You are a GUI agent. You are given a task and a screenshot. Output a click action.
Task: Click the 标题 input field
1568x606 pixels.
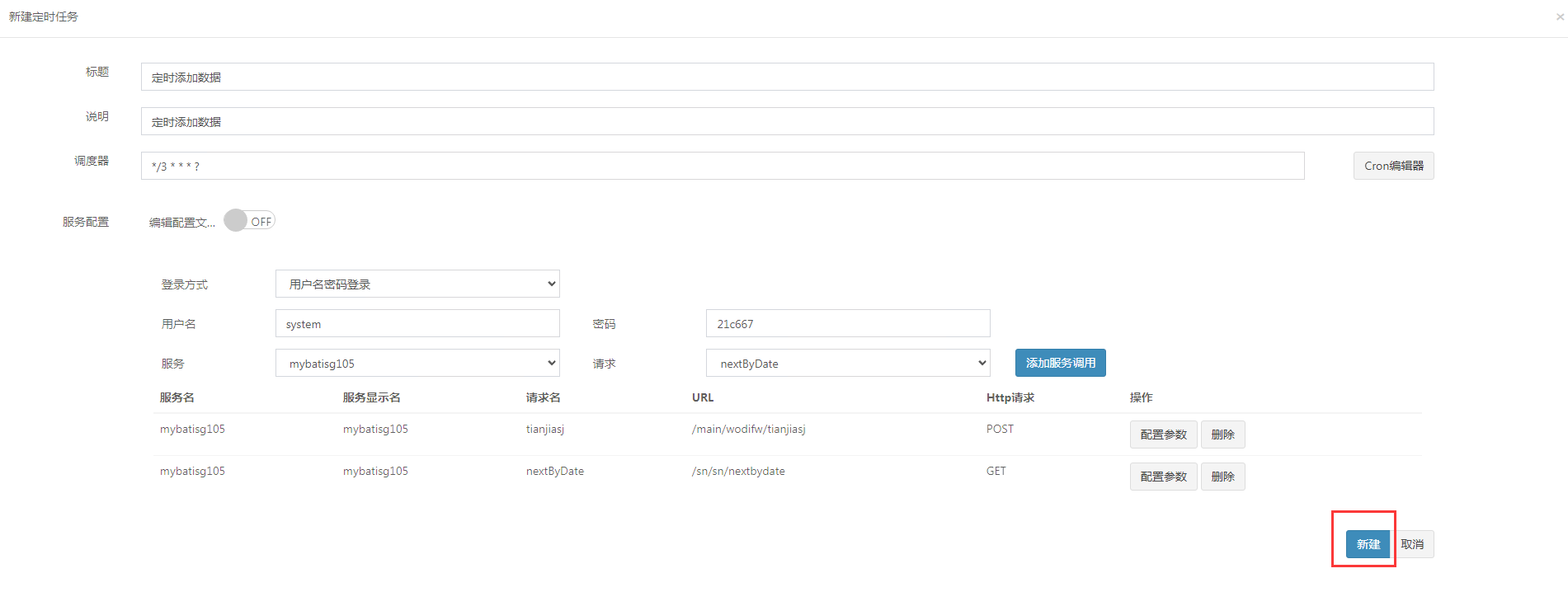click(787, 77)
